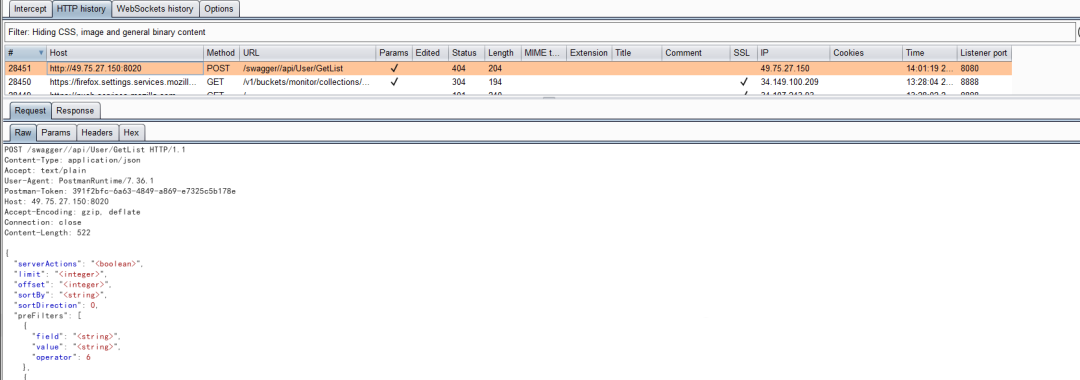Select the Request tab
The height and width of the screenshot is (380, 1080).
click(x=30, y=111)
